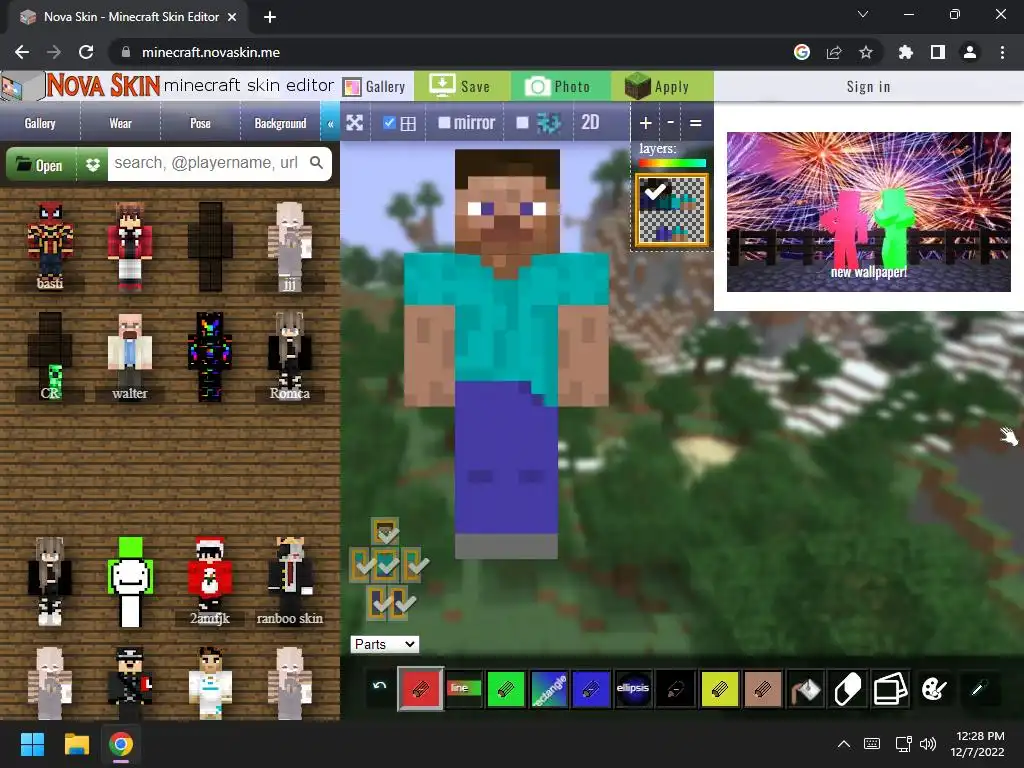Toggle right-side leg visibility checkmark

[401, 603]
